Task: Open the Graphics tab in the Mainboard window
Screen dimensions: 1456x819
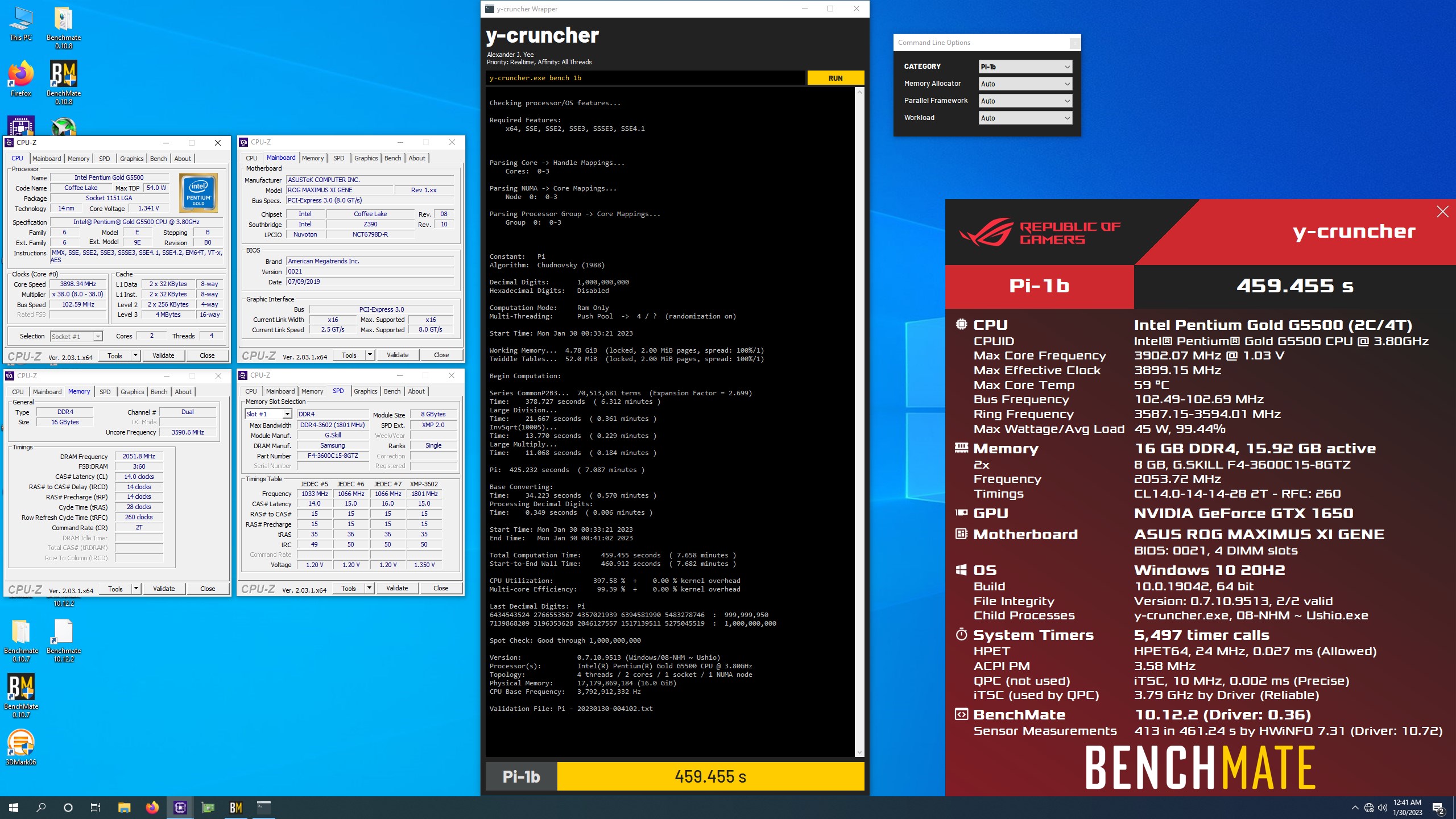Action: 366,158
